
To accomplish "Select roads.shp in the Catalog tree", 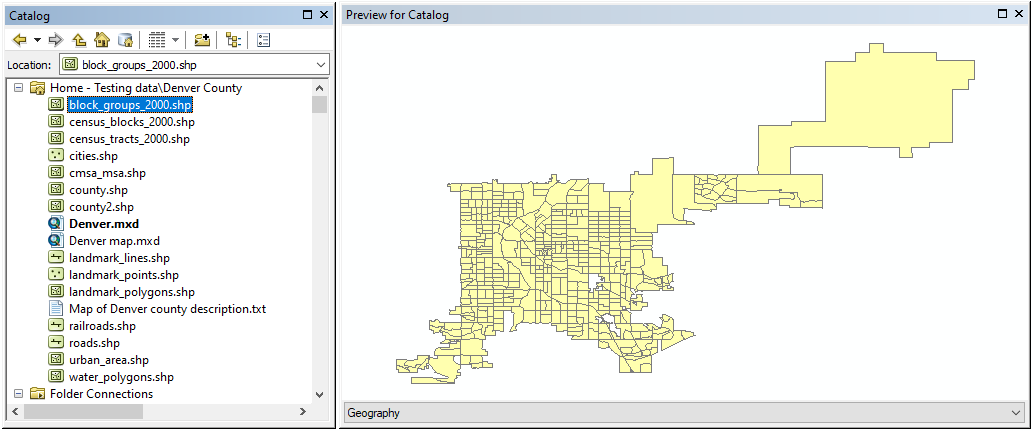I will [x=94, y=343].
